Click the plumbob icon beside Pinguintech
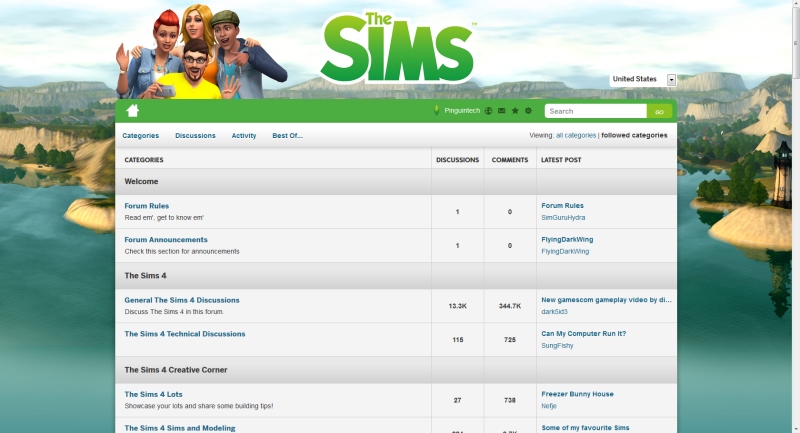 (x=436, y=110)
